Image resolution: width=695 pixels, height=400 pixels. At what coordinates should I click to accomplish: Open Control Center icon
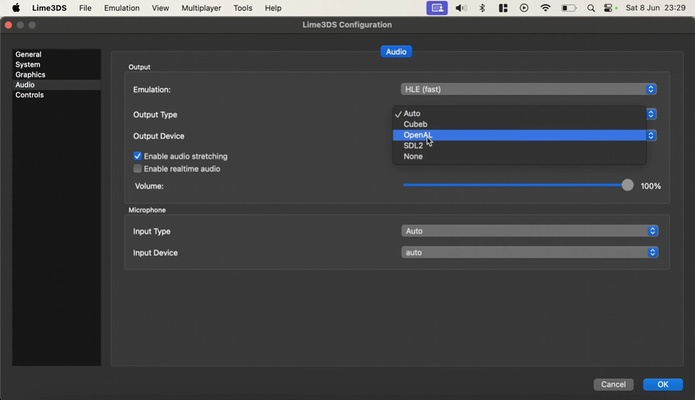pyautogui.click(x=610, y=8)
